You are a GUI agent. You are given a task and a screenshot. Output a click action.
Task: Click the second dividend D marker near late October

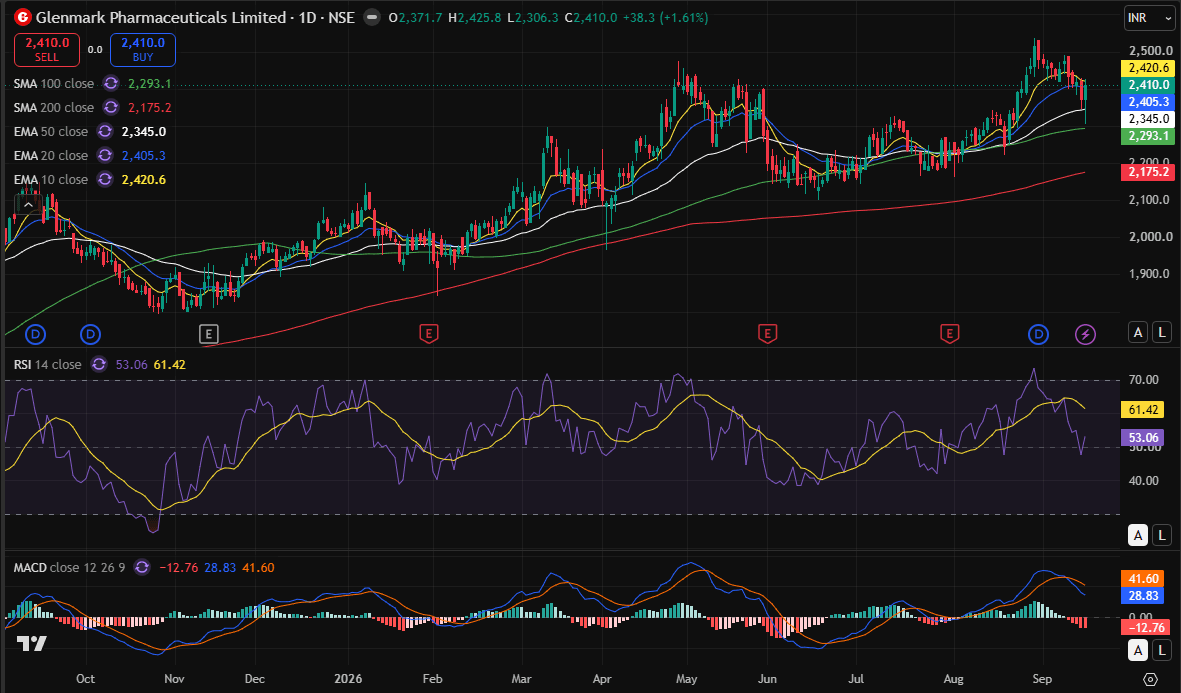(90, 334)
